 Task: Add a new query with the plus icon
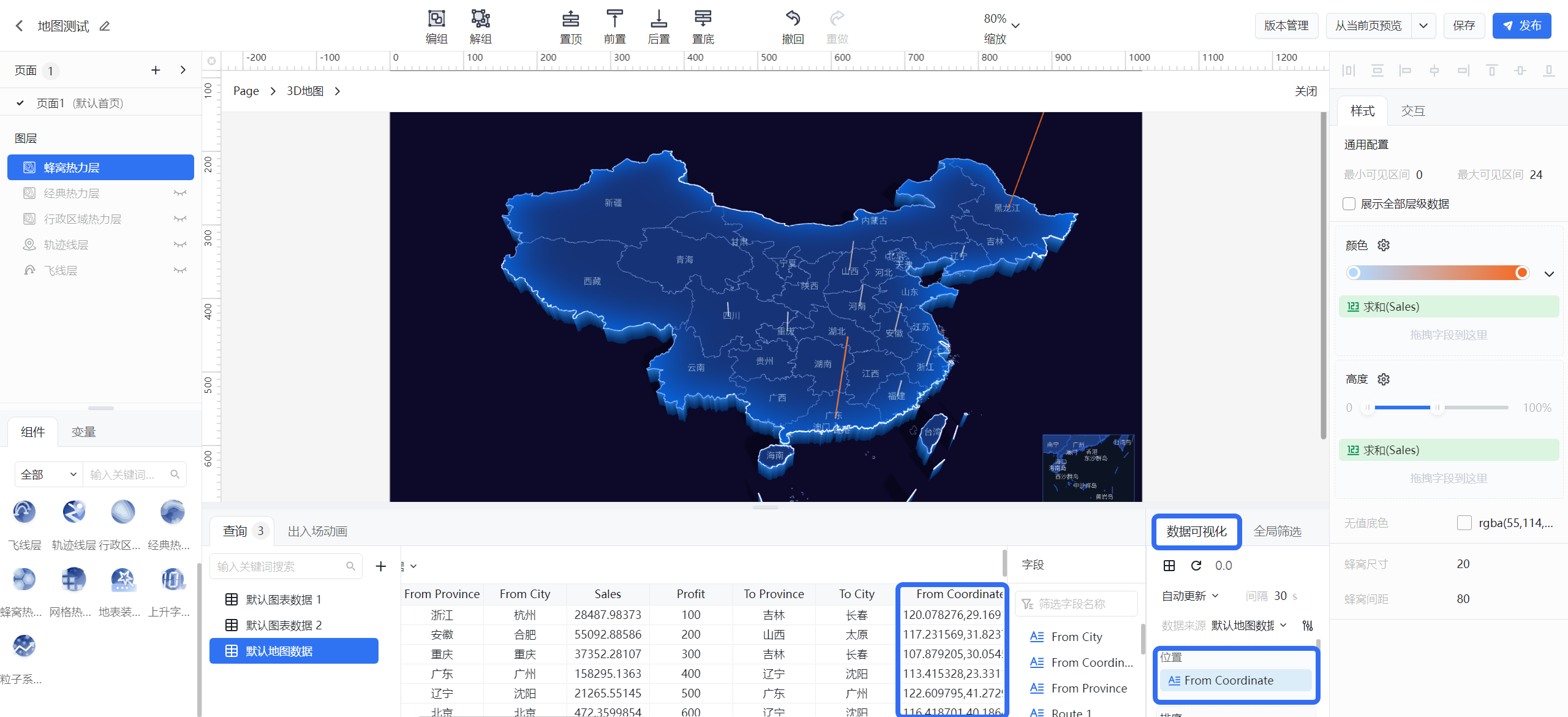point(380,566)
